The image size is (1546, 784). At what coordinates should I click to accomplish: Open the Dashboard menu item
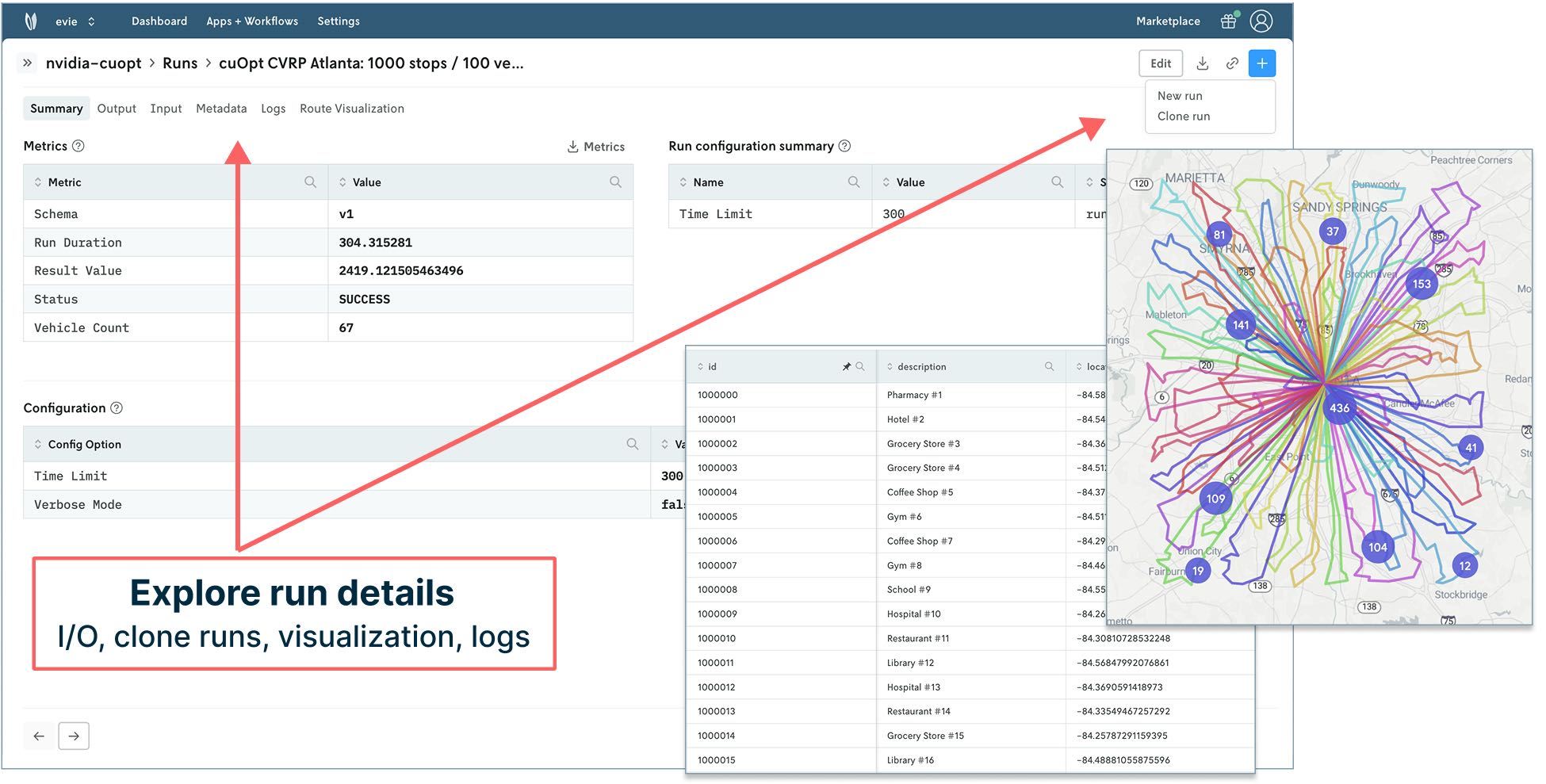pos(159,21)
